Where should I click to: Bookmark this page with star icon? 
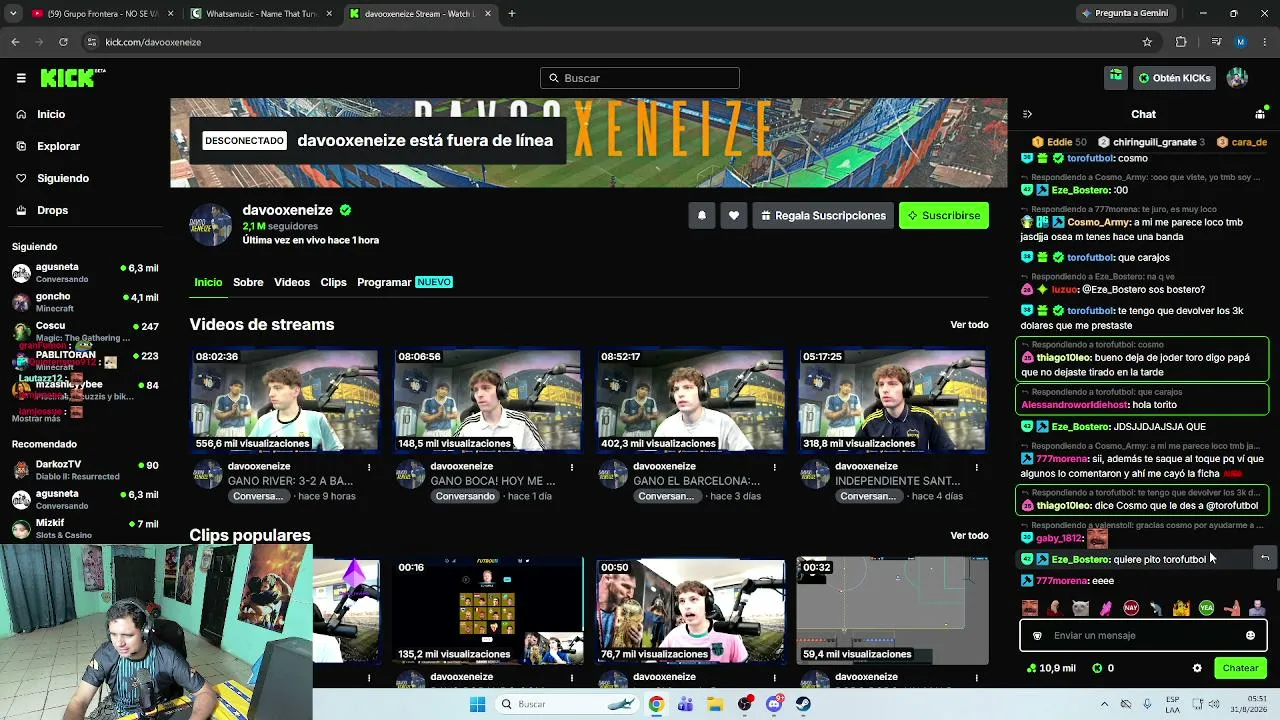pyautogui.click(x=1147, y=42)
